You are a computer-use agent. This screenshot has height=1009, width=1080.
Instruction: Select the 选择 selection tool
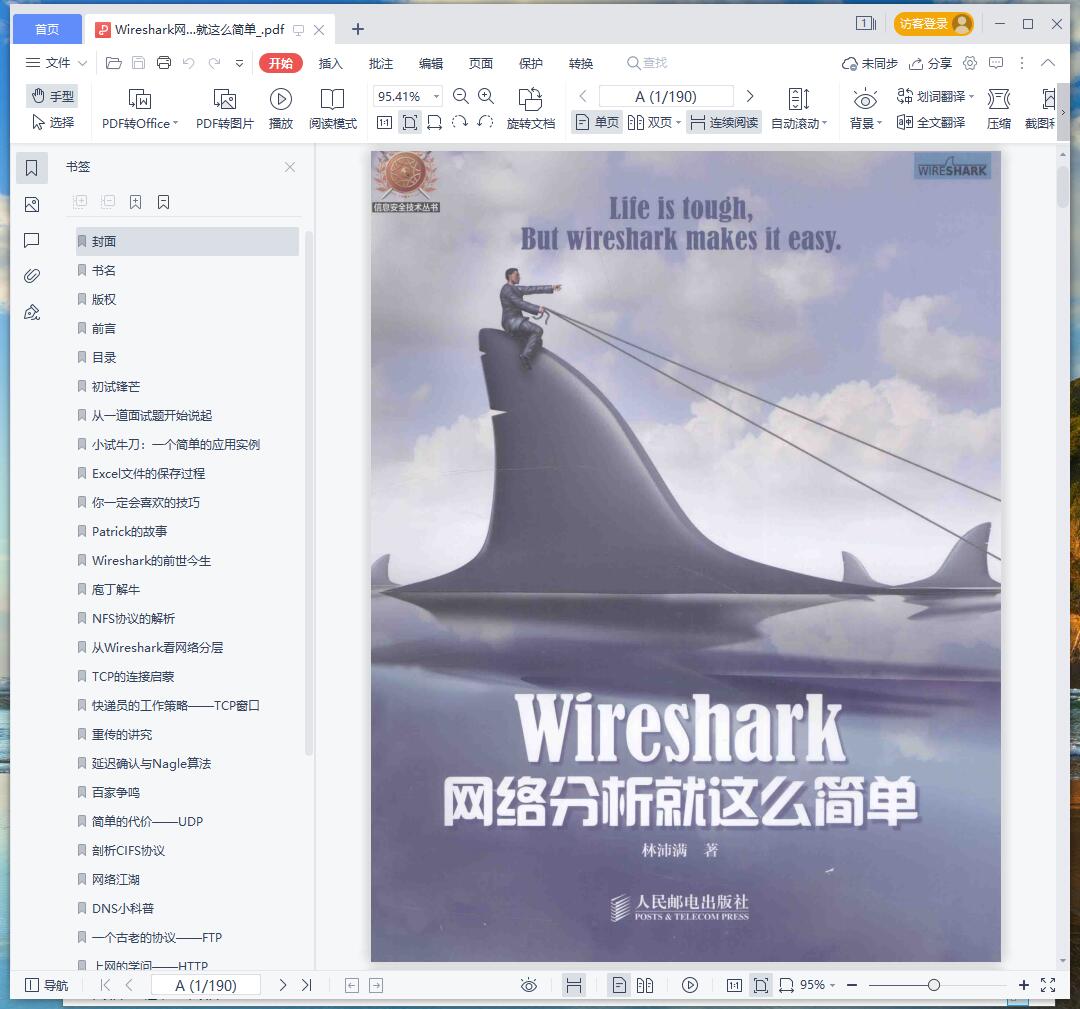[53, 122]
